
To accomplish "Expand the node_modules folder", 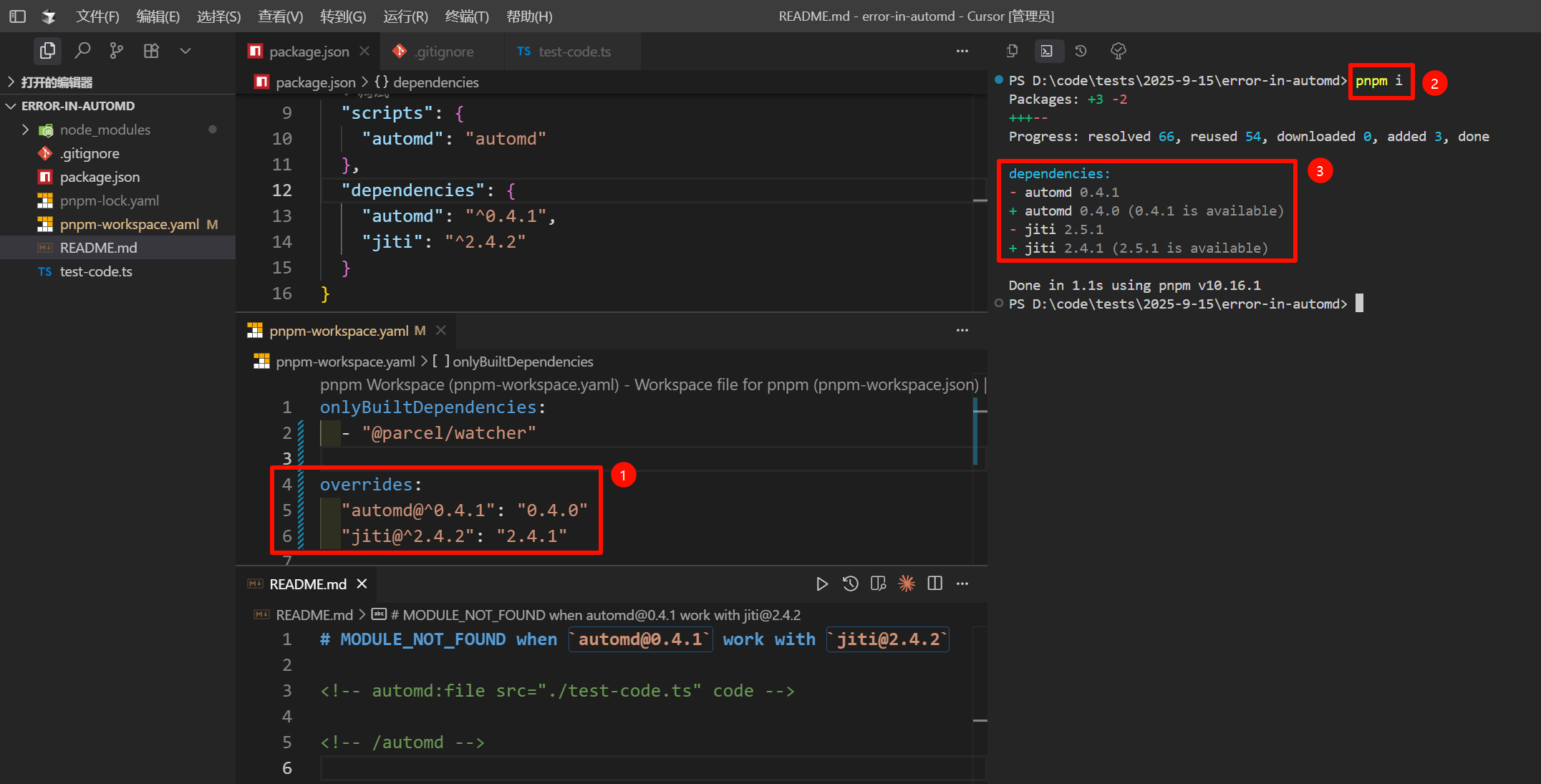I will click(117, 130).
